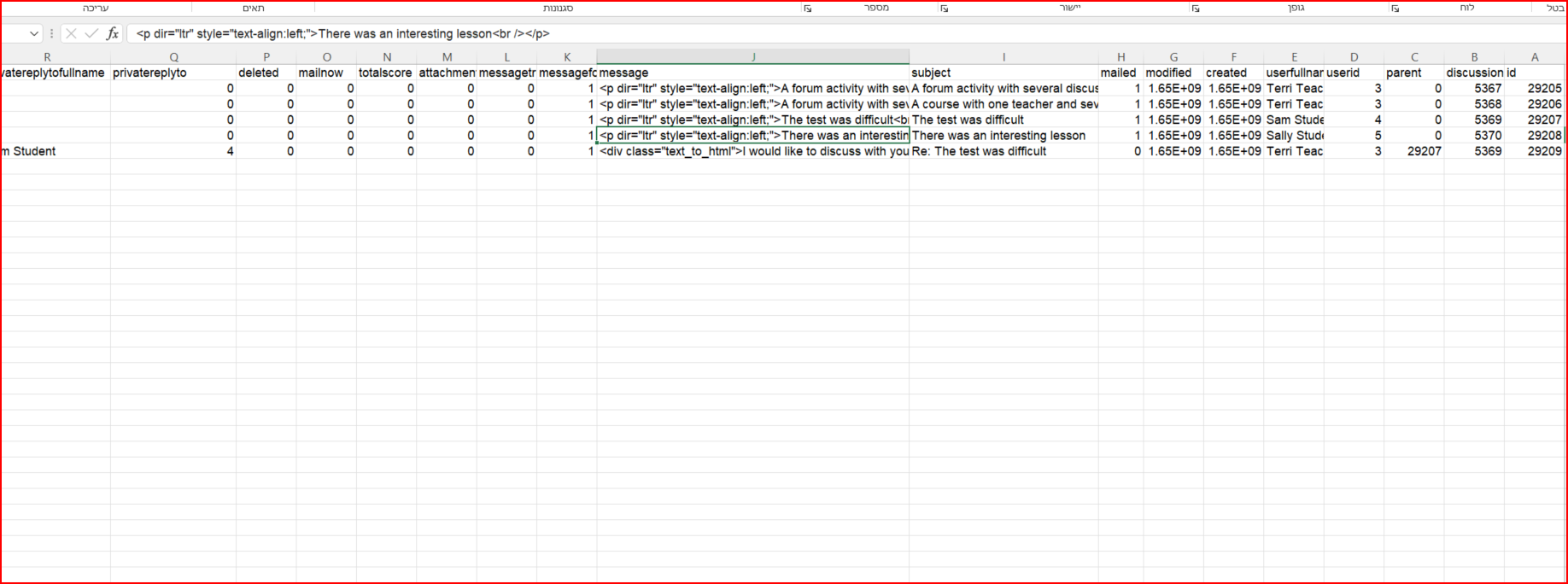Select column M header
Image resolution: width=1568 pixels, height=584 pixels.
click(x=447, y=57)
